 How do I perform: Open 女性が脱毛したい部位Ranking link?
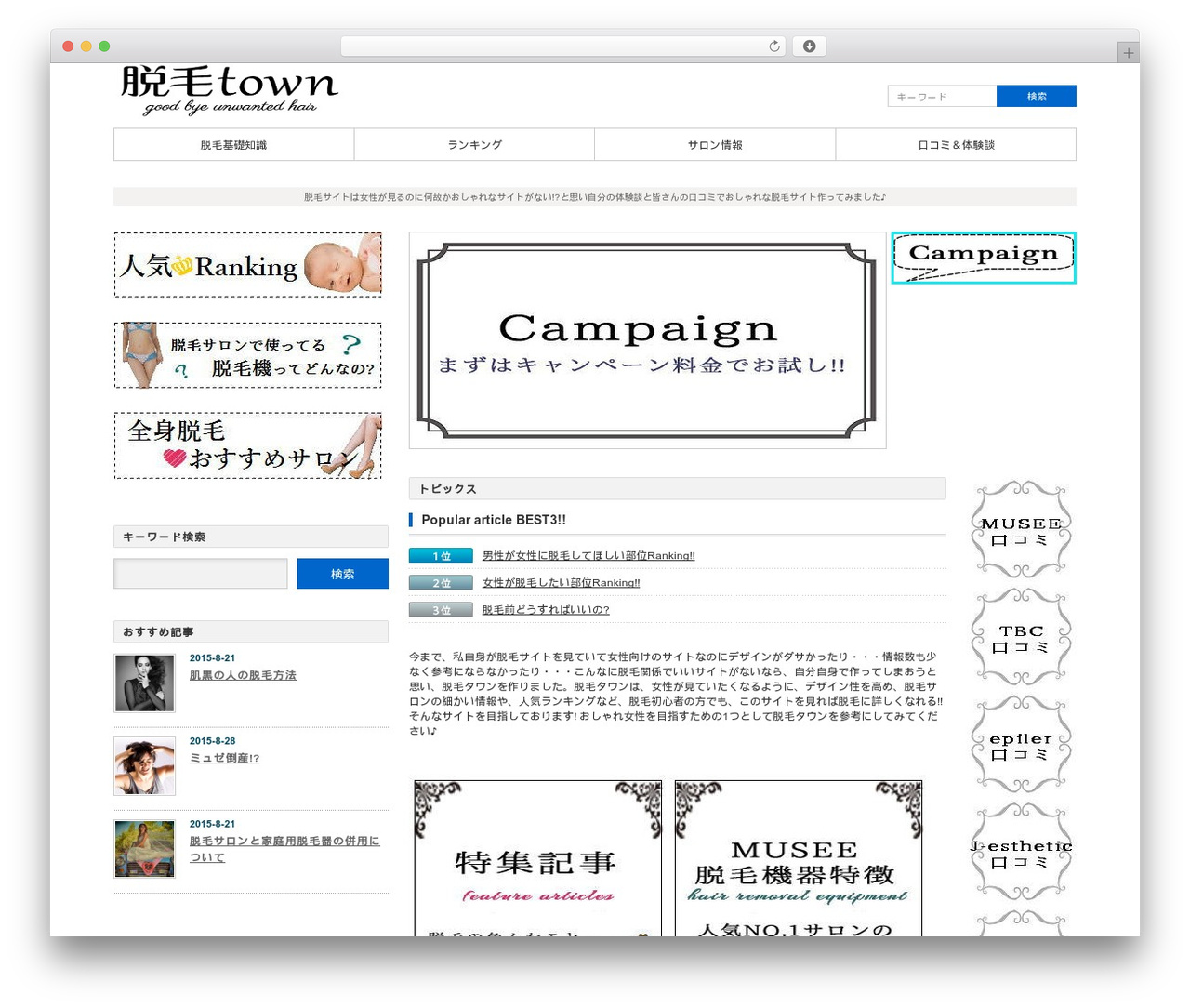[561, 583]
